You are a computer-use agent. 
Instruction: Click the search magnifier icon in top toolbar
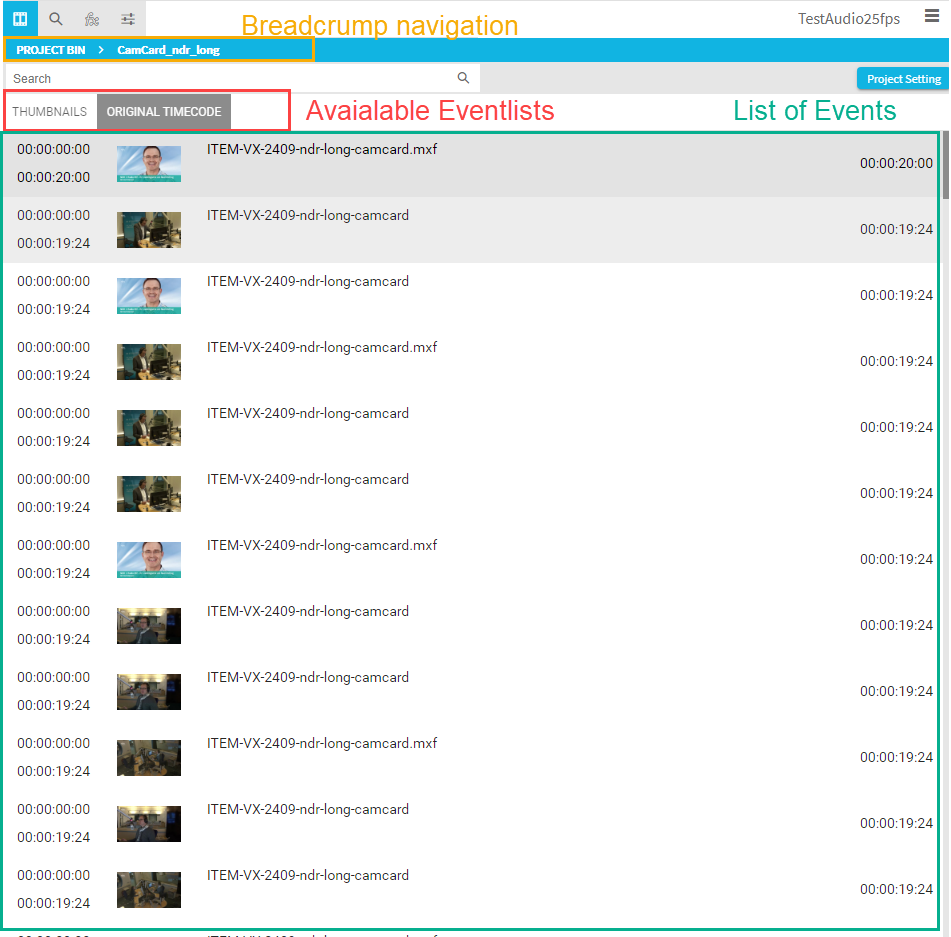coord(56,18)
